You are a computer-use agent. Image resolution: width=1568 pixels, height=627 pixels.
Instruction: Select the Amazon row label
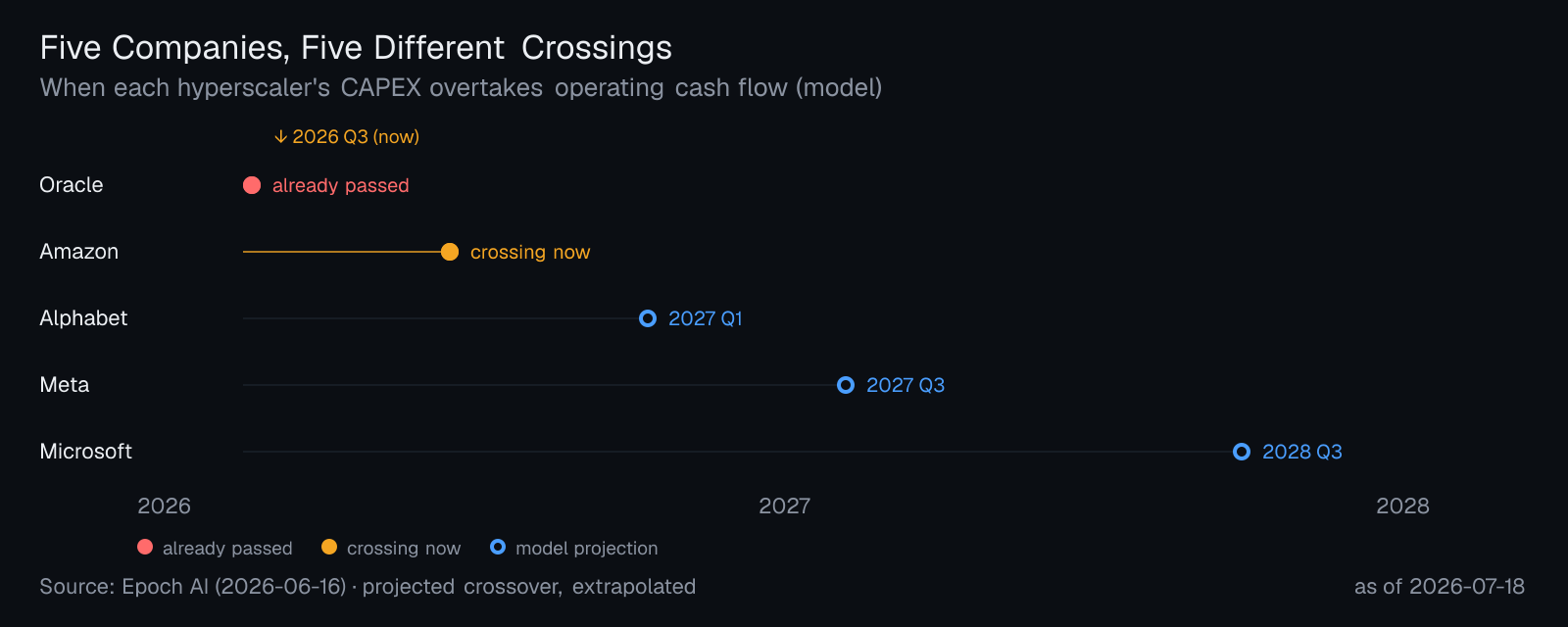tap(79, 252)
